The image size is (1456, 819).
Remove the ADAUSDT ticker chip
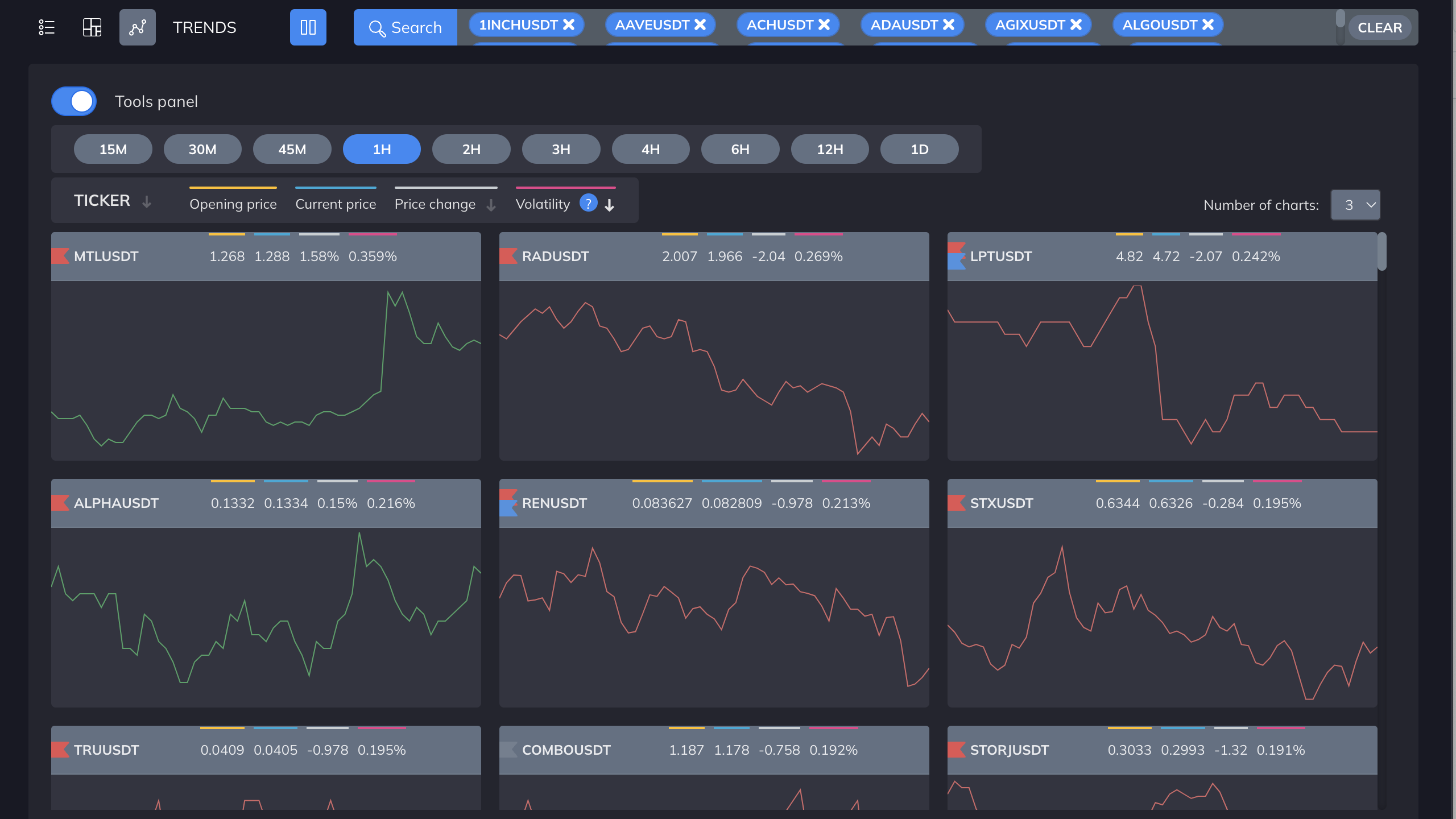click(x=949, y=24)
